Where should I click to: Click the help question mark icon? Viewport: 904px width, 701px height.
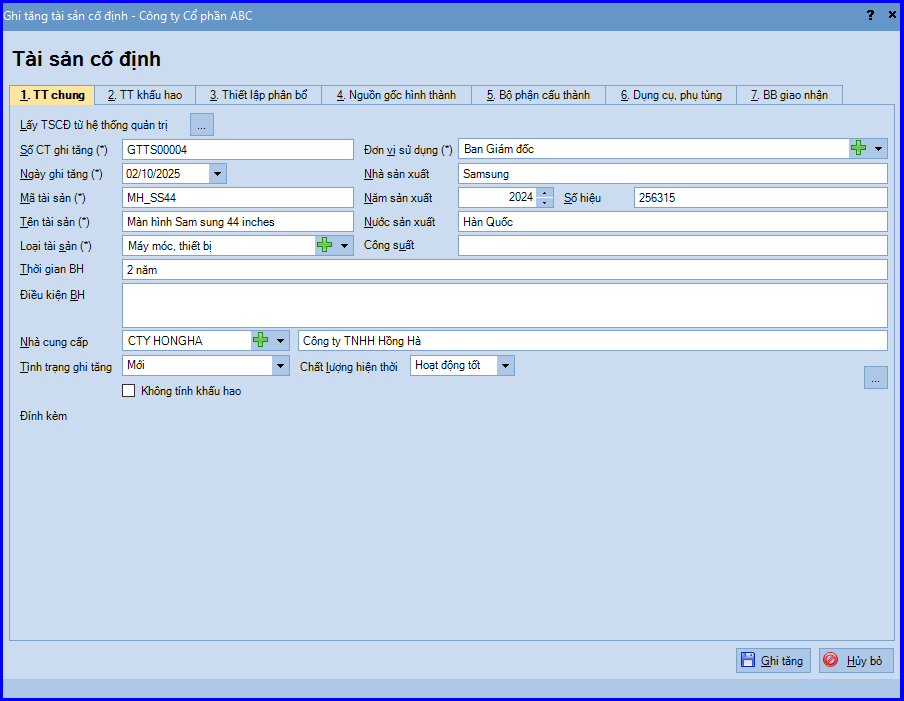870,16
